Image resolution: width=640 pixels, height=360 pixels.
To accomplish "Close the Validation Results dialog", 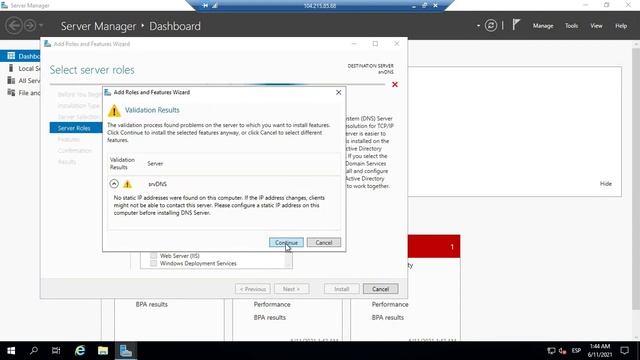I will click(x=338, y=93).
